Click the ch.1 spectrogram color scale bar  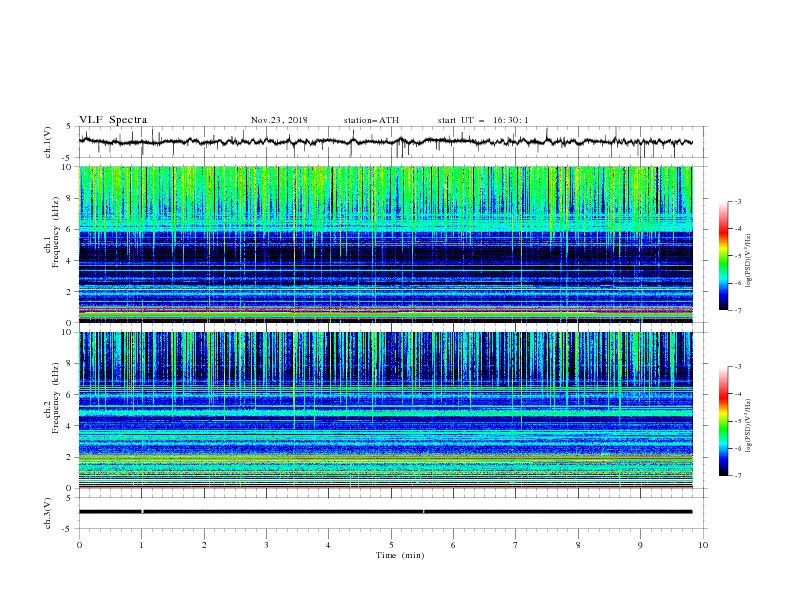[x=724, y=256]
